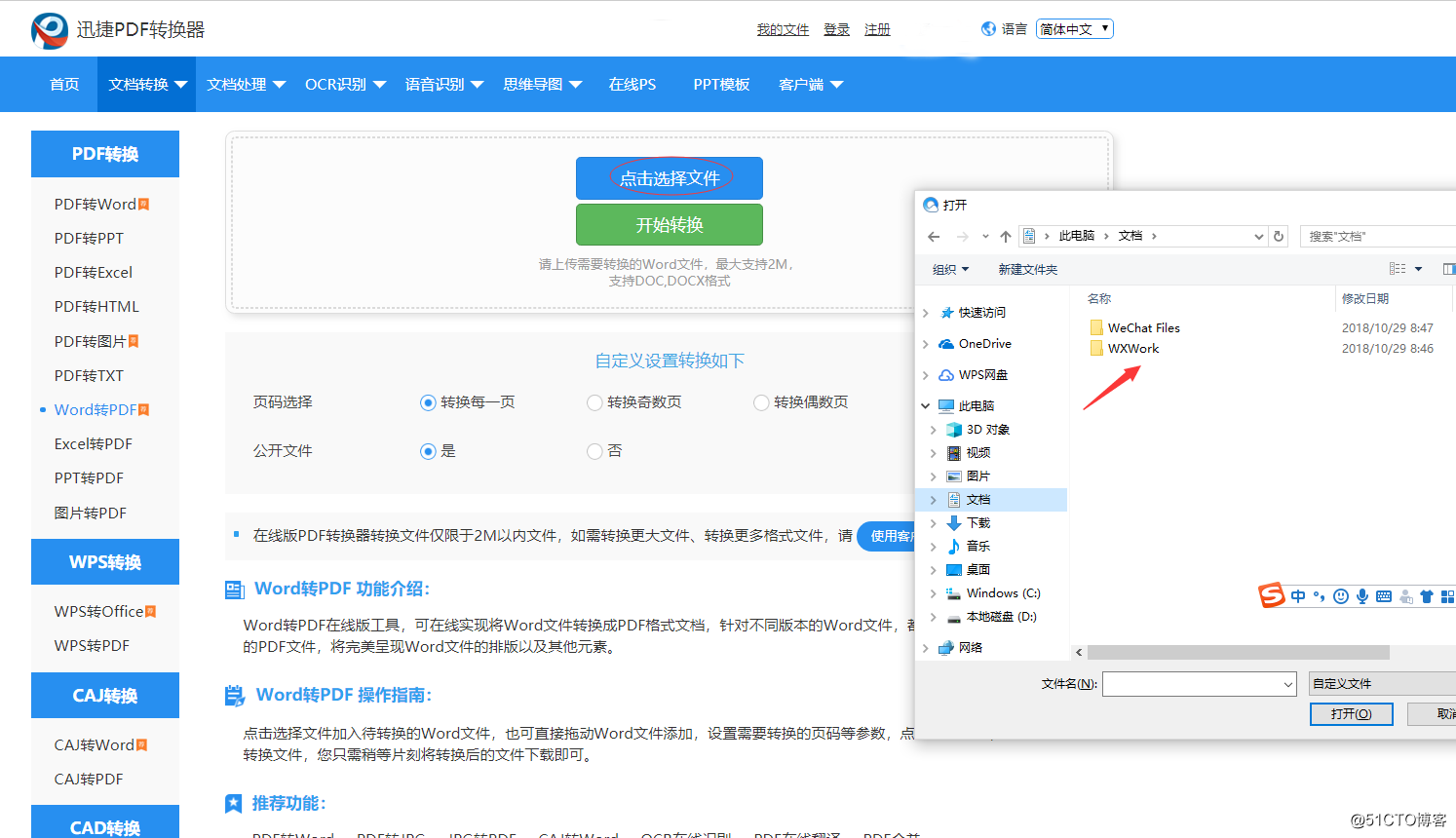Viewport: 1456px width, 838px height.
Task: Sort by the 修改日期 column header
Action: coord(1365,299)
